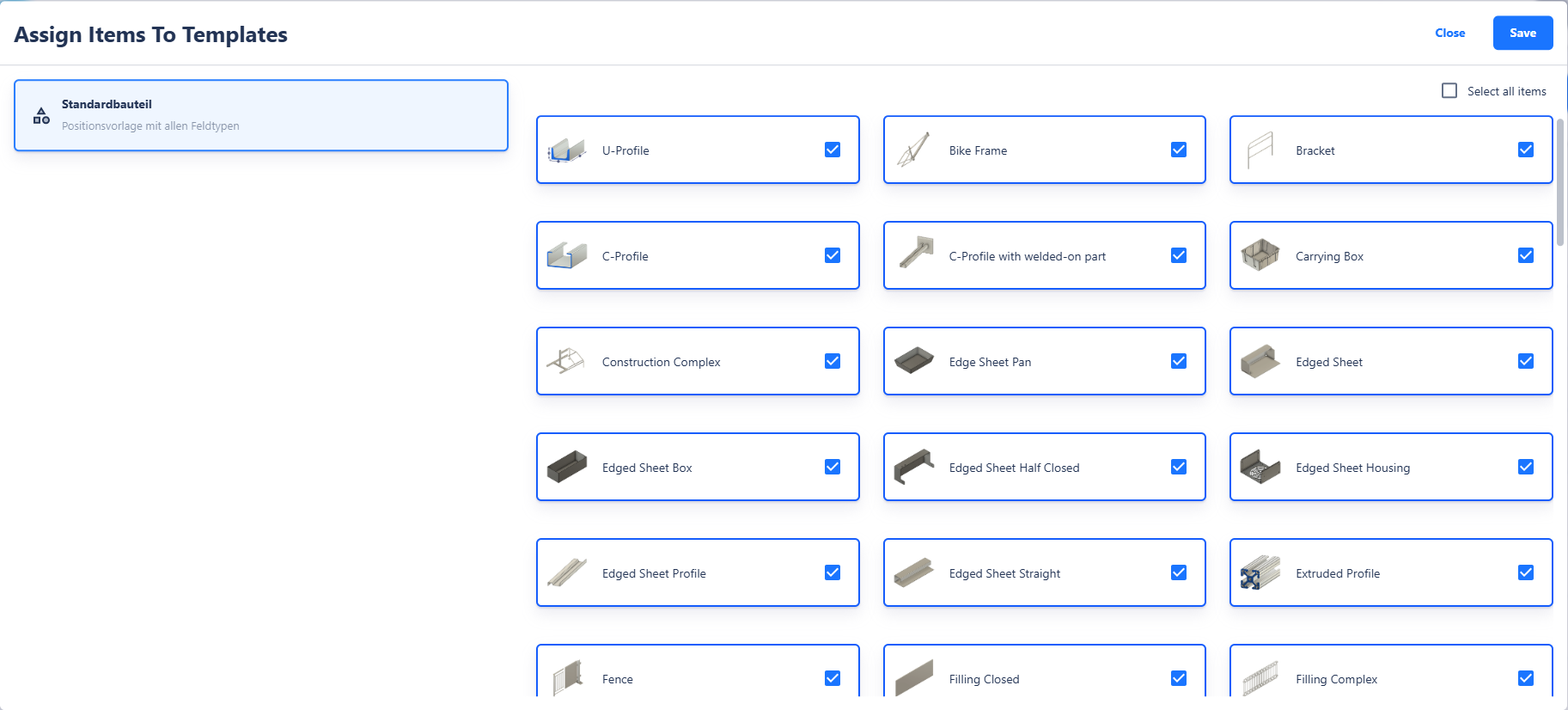The width and height of the screenshot is (1568, 710).
Task: Click the Edge Sheet Pan thumbnail icon
Action: tap(913, 361)
